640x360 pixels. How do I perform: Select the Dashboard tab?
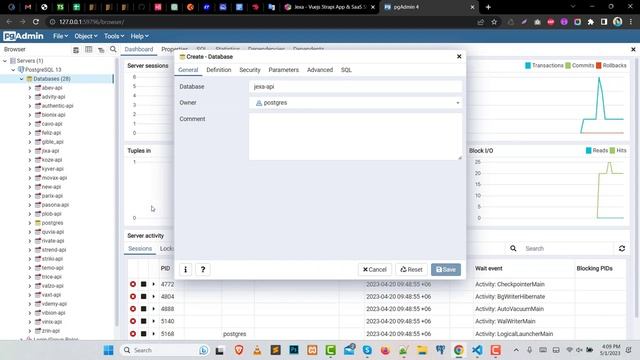tap(139, 49)
